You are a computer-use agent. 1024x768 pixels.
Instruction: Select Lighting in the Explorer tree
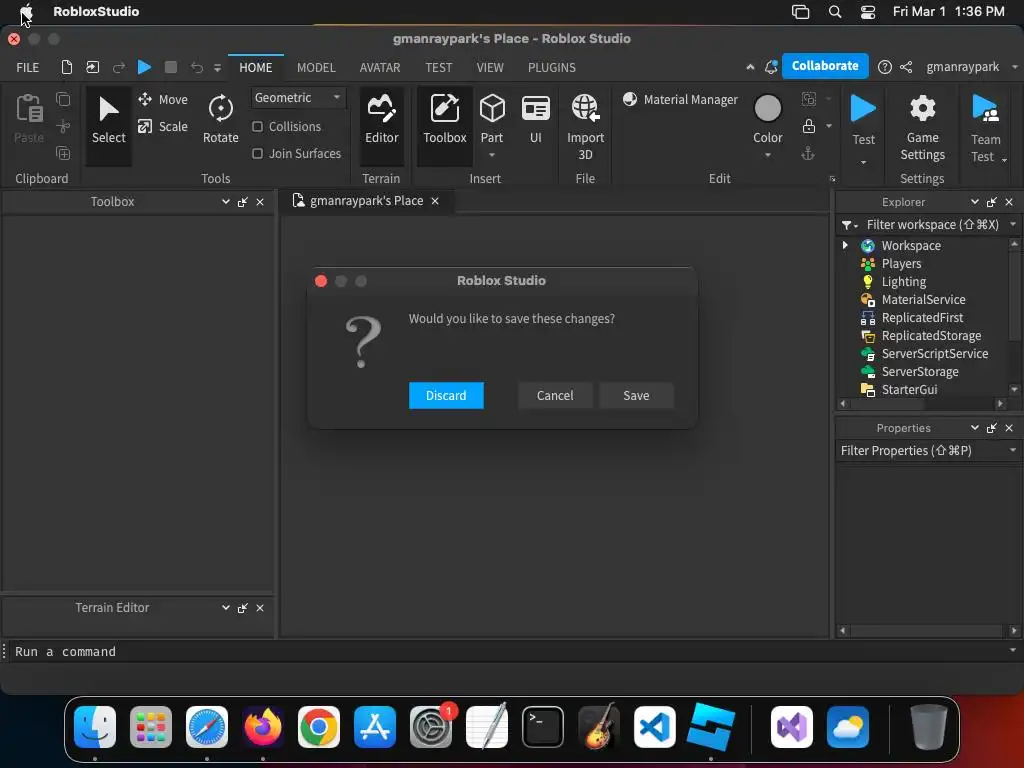pyautogui.click(x=903, y=281)
